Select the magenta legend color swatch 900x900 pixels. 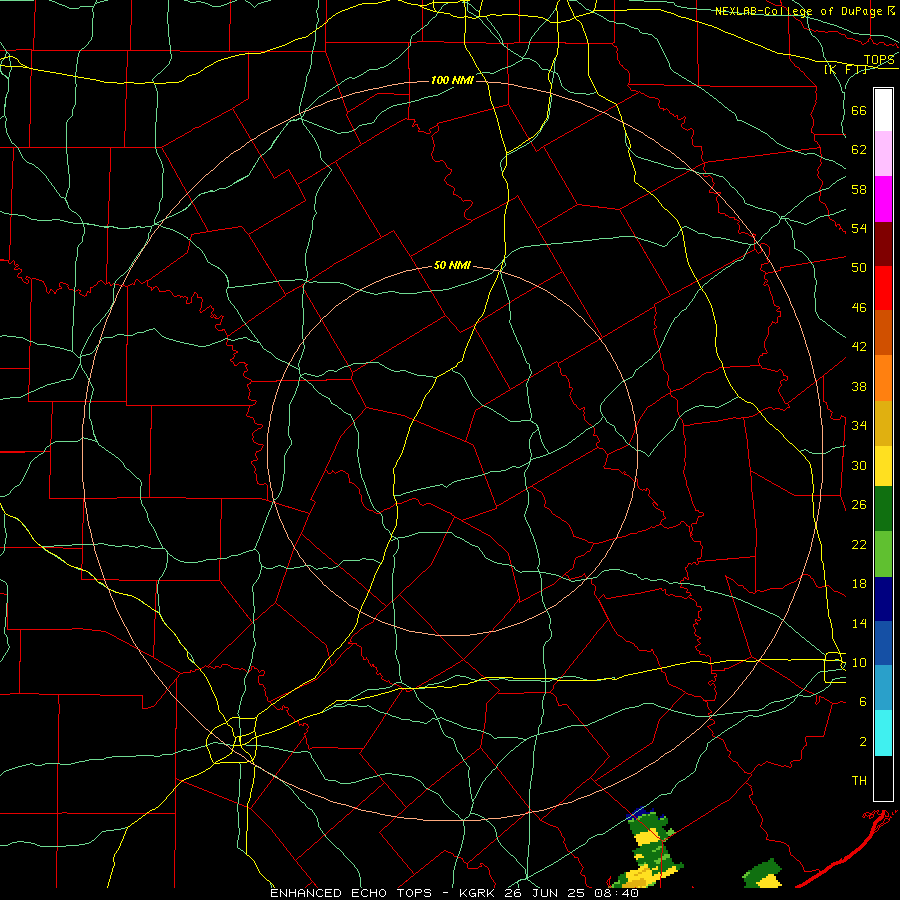coord(883,199)
